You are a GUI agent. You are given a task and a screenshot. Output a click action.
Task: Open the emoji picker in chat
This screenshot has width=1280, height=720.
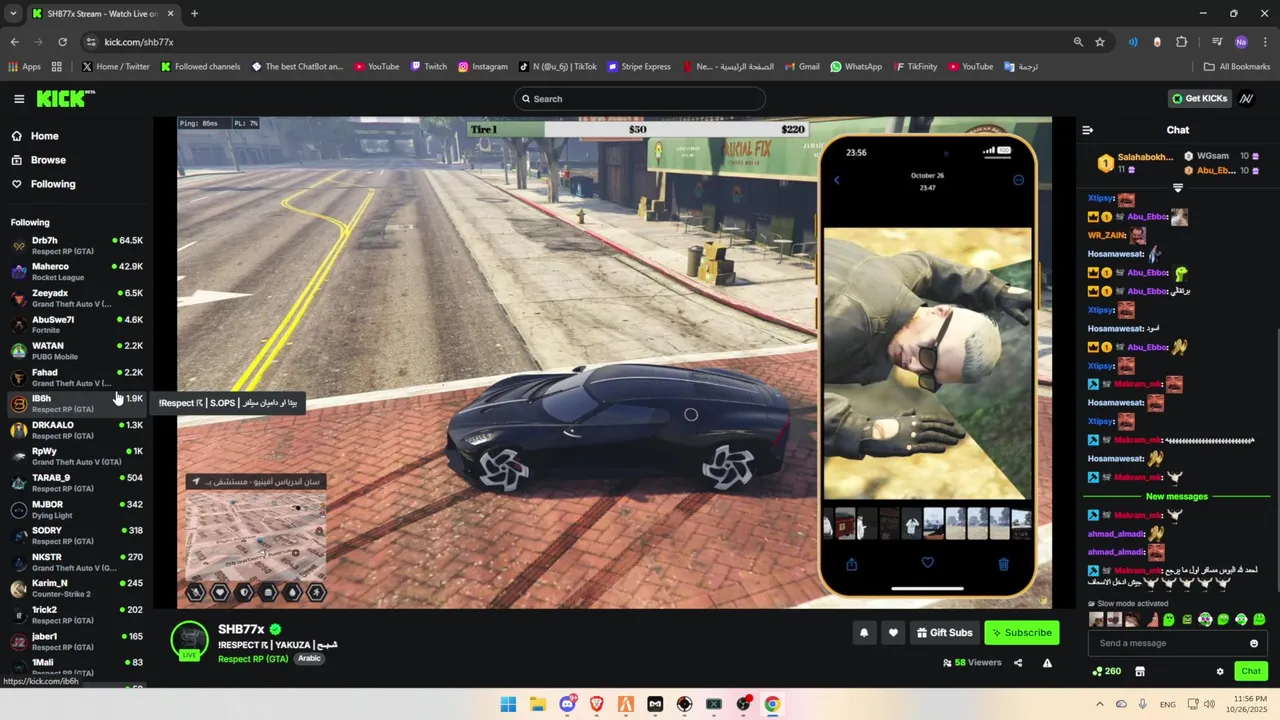tap(1253, 643)
